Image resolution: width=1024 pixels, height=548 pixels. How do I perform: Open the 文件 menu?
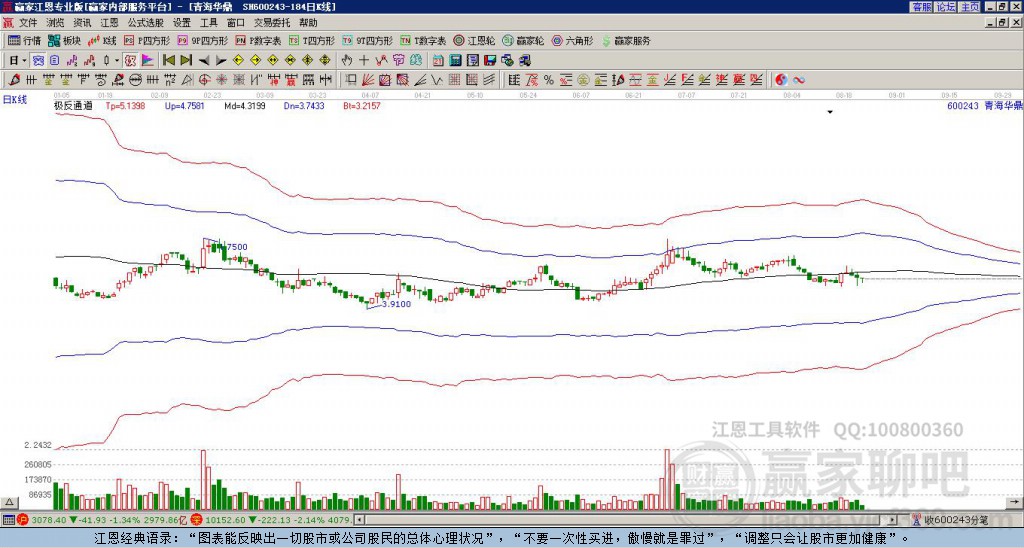(28, 23)
